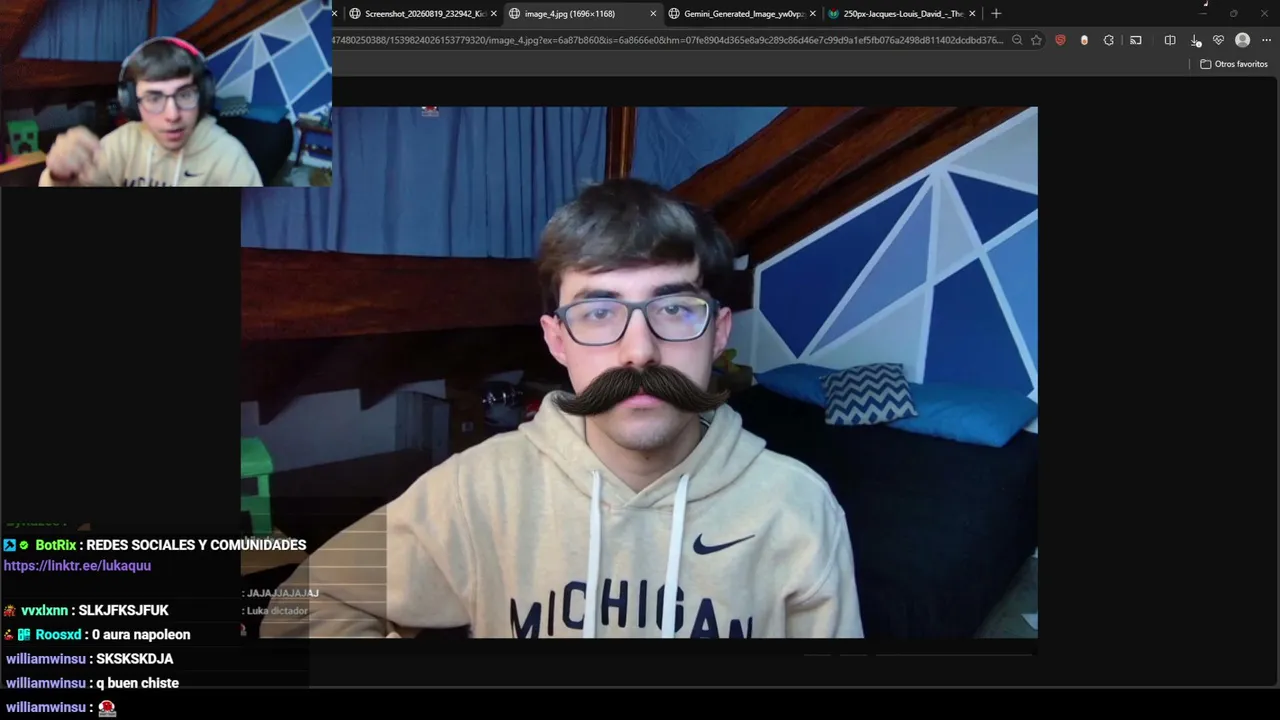Open the Otros favoritos bookmarks folder
This screenshot has height=720, width=1280.
pos(1234,64)
